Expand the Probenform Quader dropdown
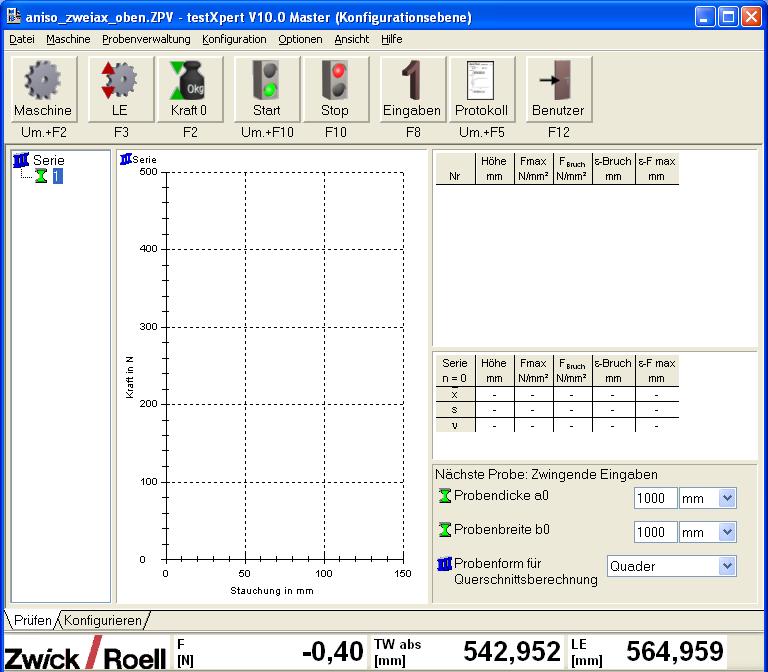The image size is (768, 672). [x=727, y=566]
